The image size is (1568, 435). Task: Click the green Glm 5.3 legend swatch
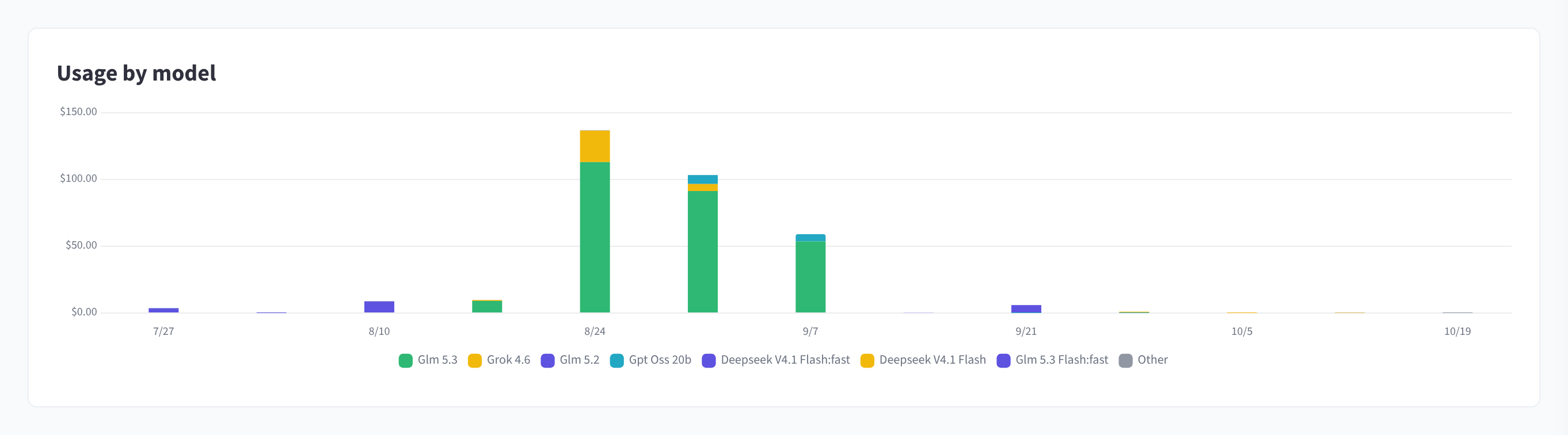click(x=405, y=360)
